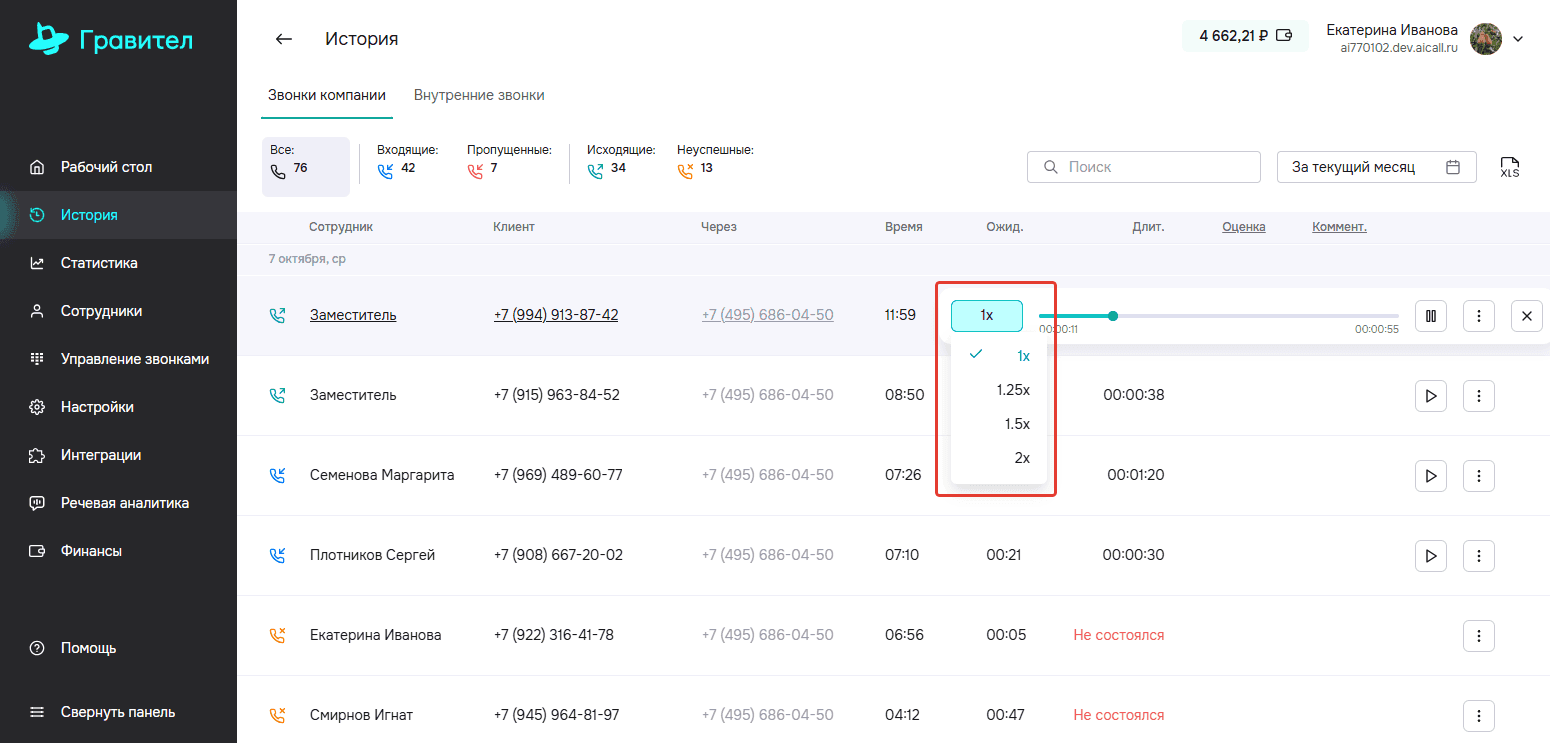Play Семенова Маргарита's call recording
The image size is (1550, 743).
[x=1431, y=475]
